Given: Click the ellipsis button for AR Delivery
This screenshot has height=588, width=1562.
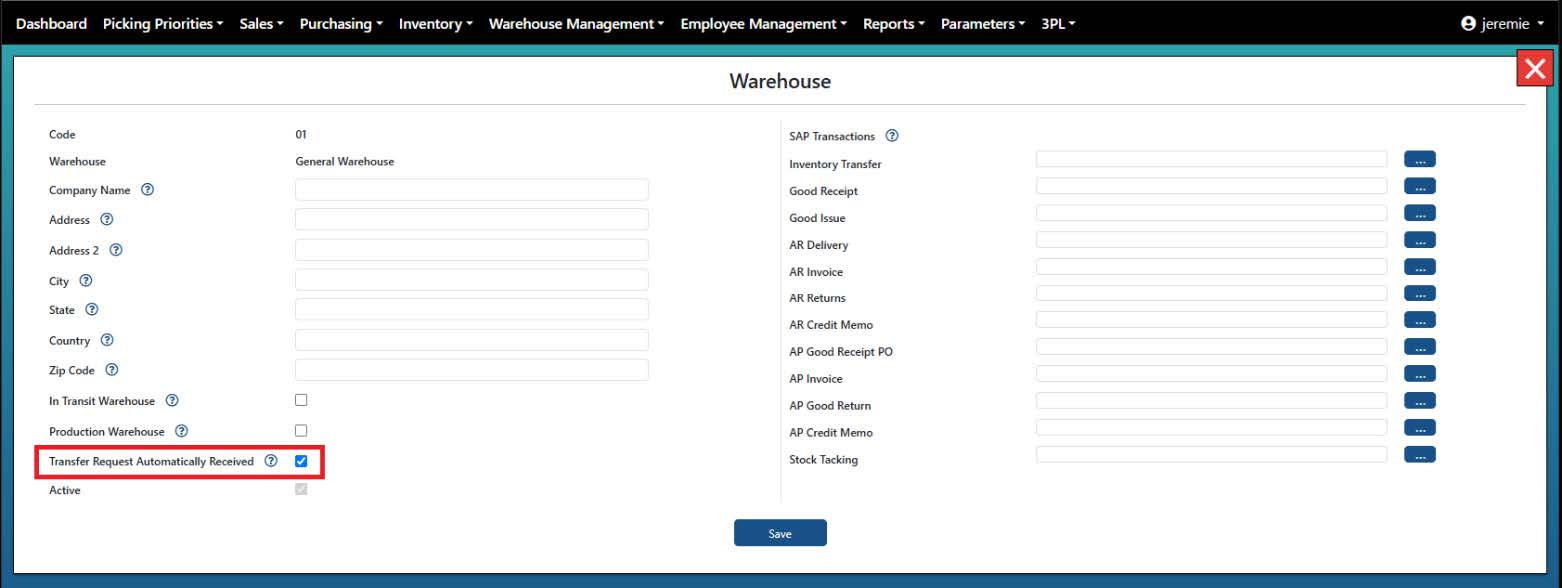Looking at the screenshot, I should [1420, 240].
